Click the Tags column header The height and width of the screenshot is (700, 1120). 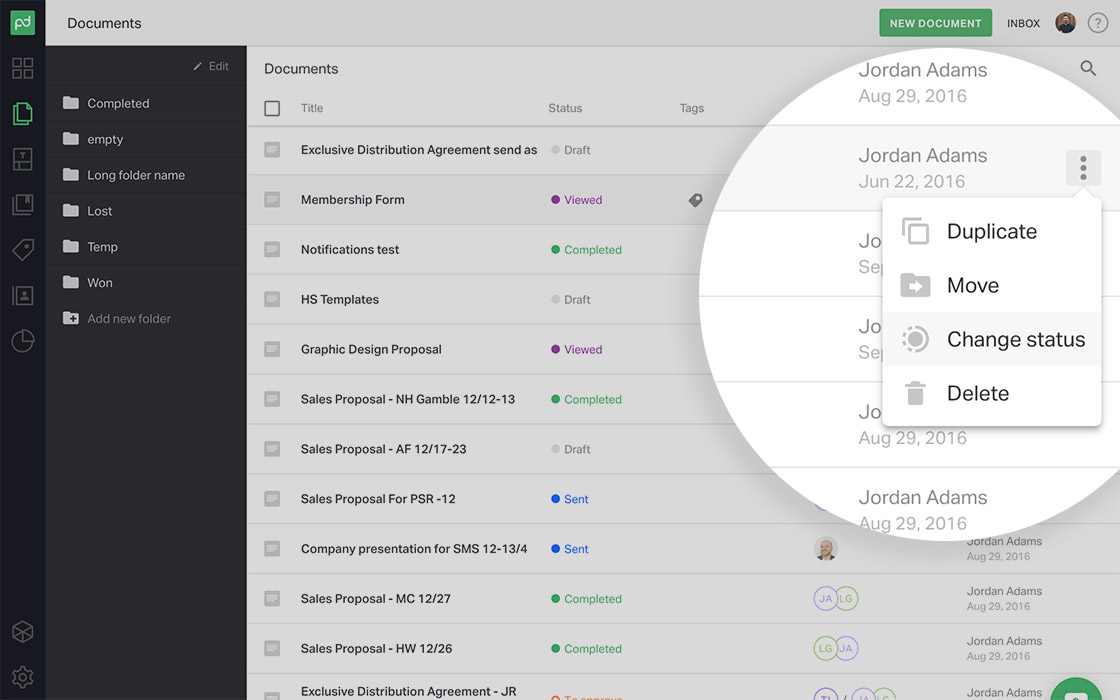691,108
